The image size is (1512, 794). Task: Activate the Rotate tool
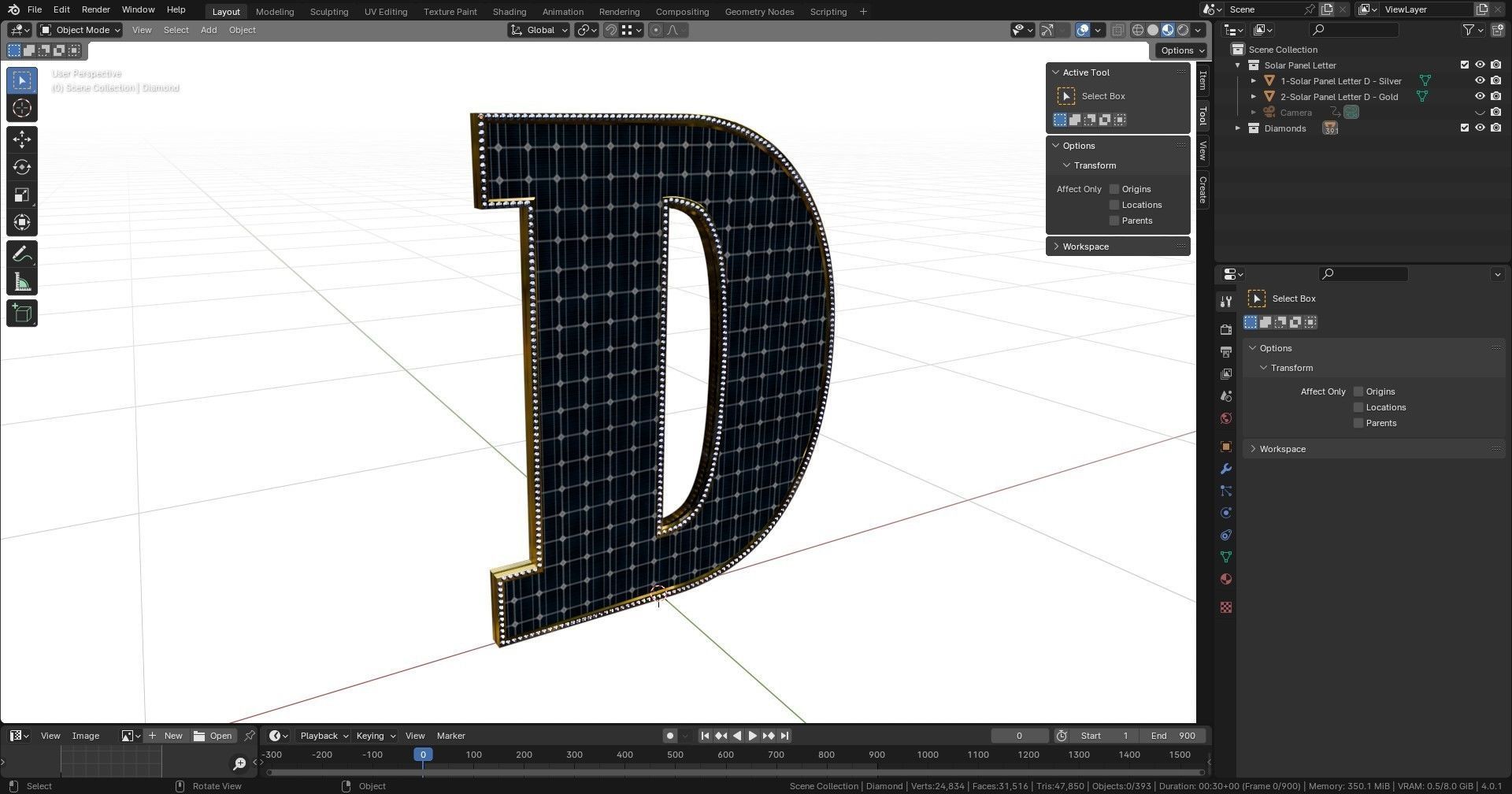(22, 167)
